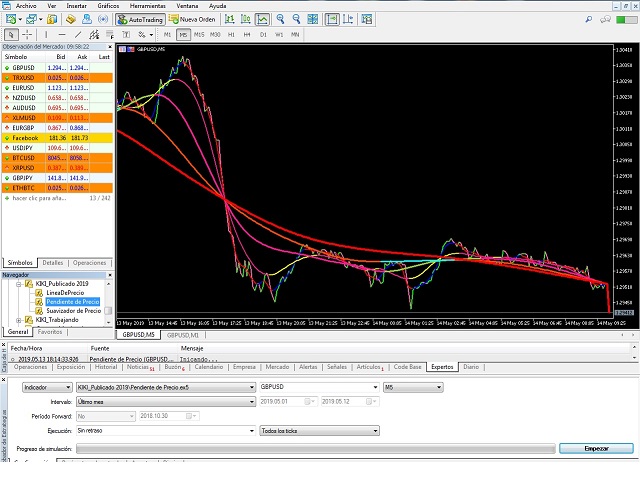Expand the KIKI_Trabajando folder
Image resolution: width=640 pixels, height=480 pixels.
(x=18, y=320)
